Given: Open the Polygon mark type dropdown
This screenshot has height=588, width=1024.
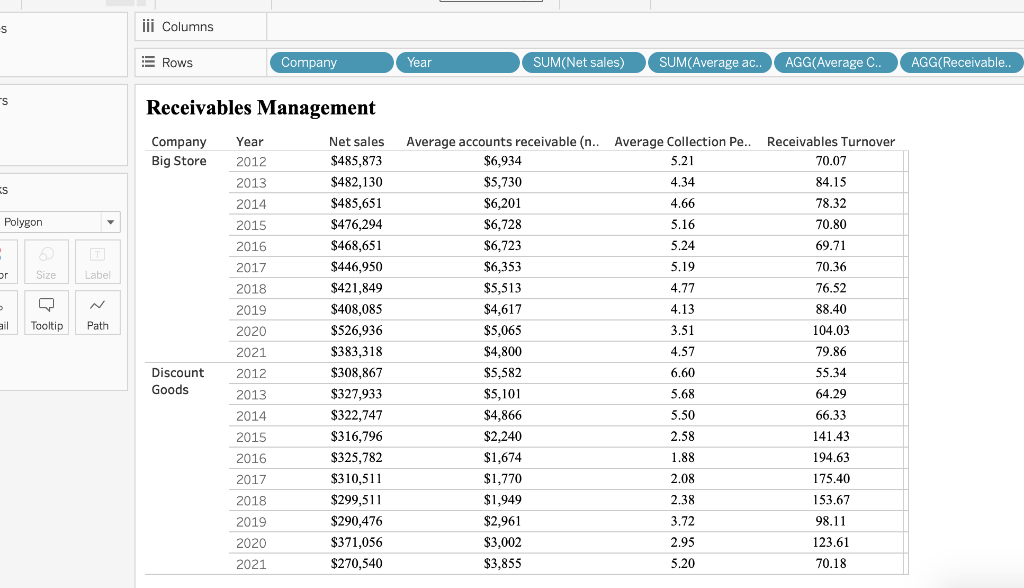Looking at the screenshot, I should pyautogui.click(x=55, y=222).
